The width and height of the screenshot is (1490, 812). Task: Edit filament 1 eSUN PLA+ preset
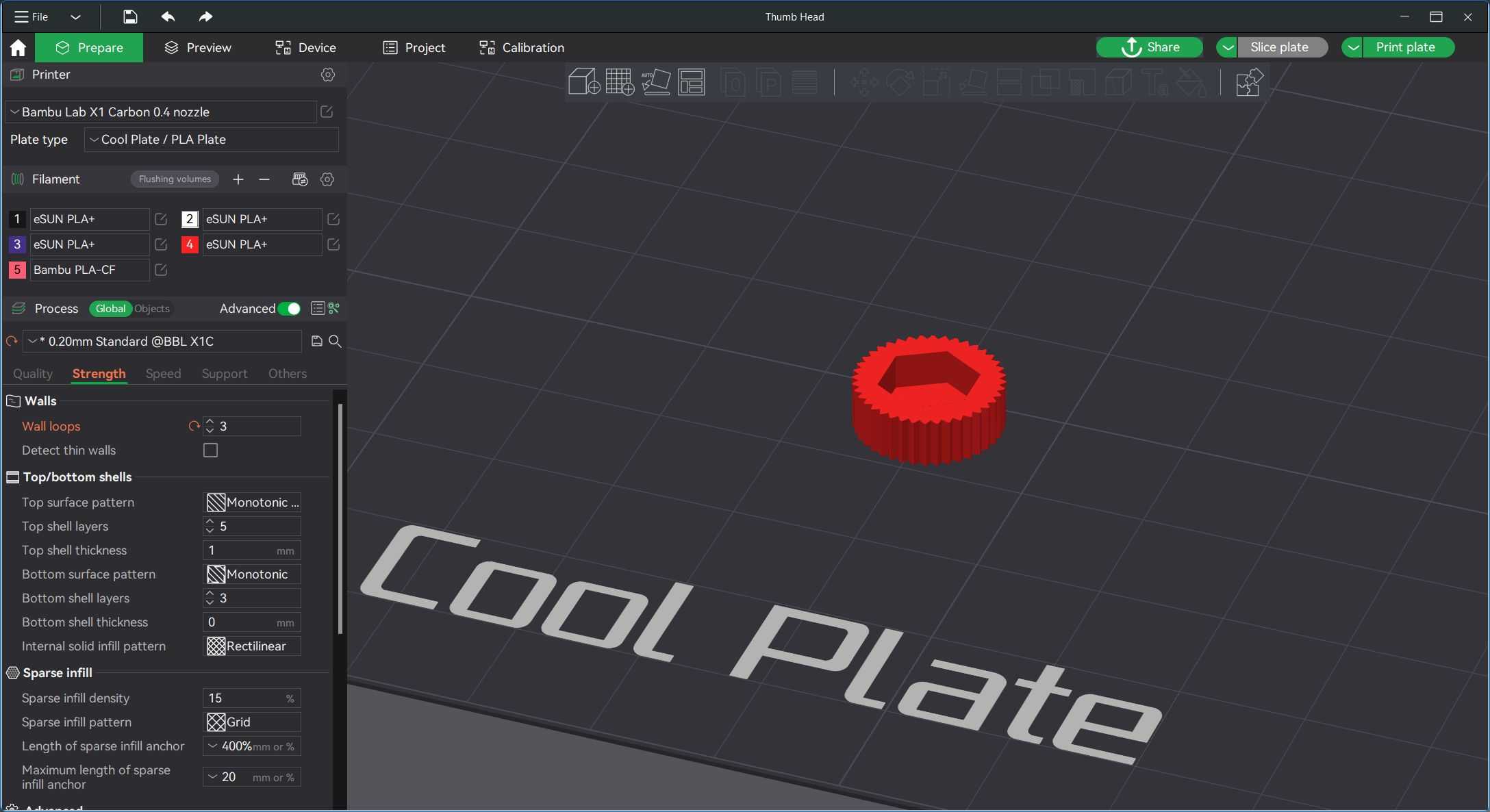click(161, 219)
